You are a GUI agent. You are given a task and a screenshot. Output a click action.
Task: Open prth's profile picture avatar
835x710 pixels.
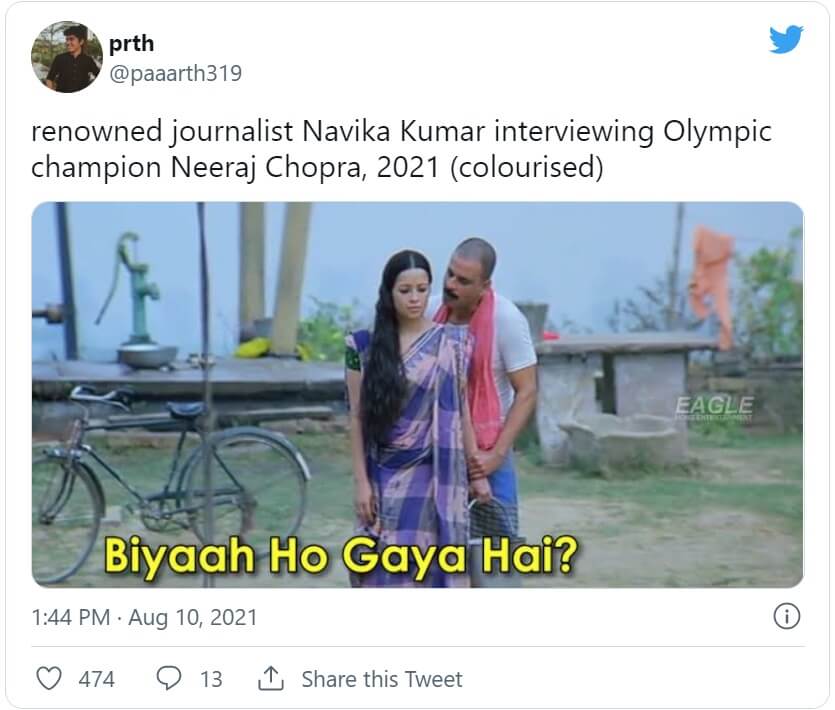[66, 59]
